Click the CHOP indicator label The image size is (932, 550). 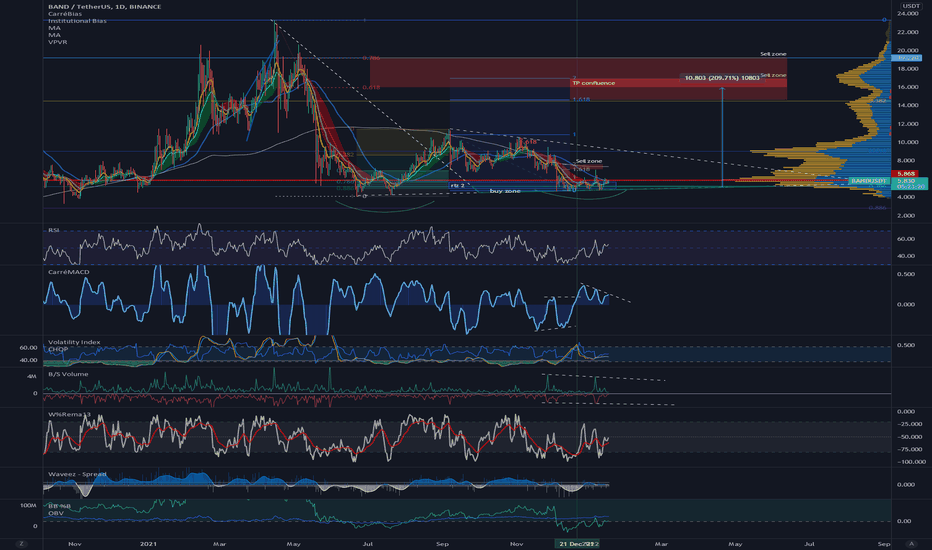coord(58,349)
